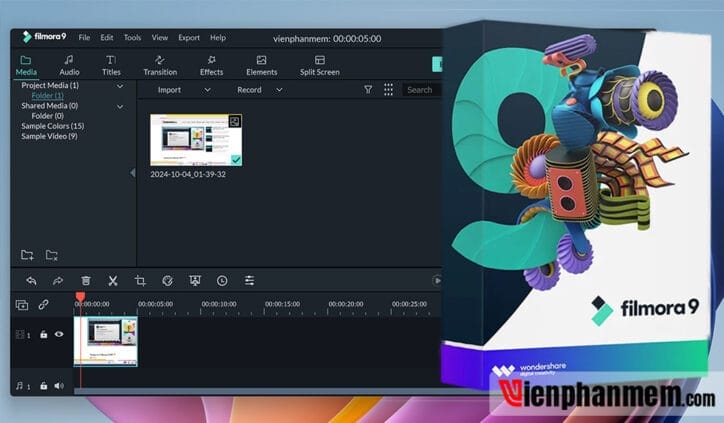The width and height of the screenshot is (724, 423).
Task: Open the Elements tab
Action: (x=261, y=66)
